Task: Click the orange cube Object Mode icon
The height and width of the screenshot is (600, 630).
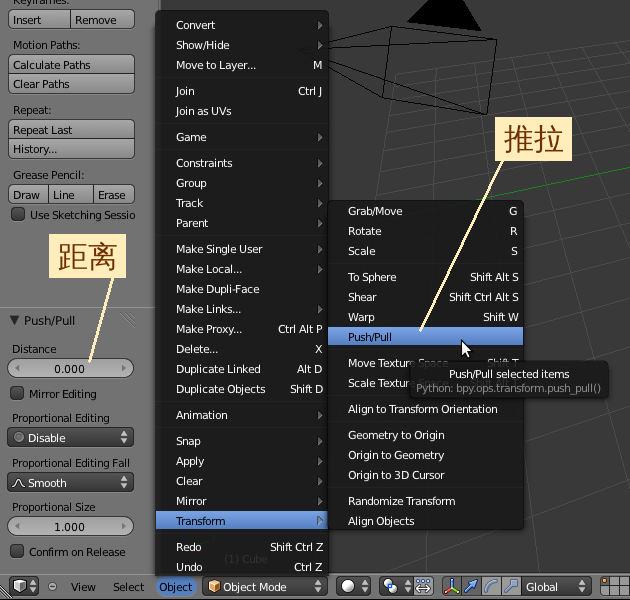Action: [x=214, y=587]
